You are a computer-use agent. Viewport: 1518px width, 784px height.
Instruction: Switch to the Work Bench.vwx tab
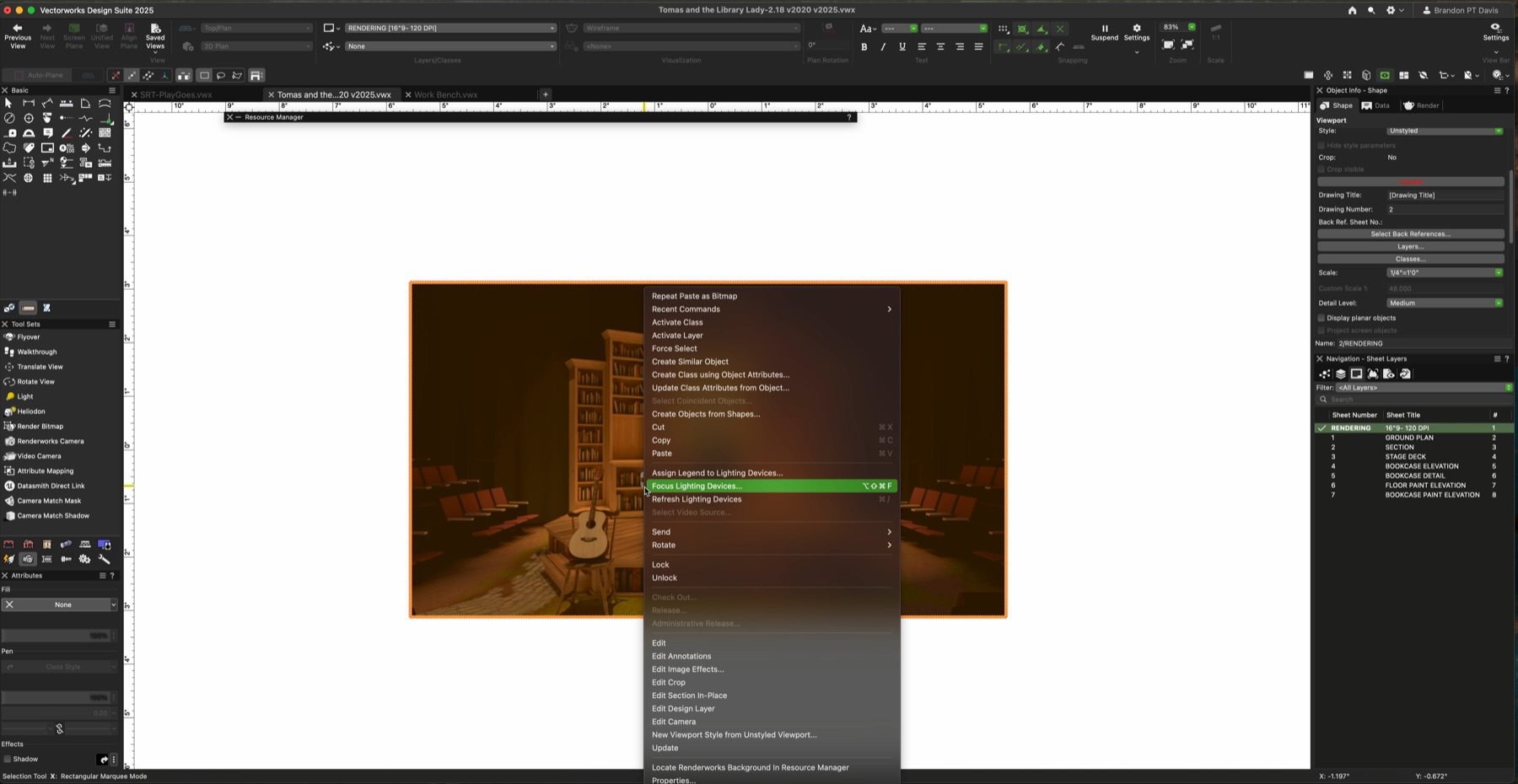tap(444, 94)
